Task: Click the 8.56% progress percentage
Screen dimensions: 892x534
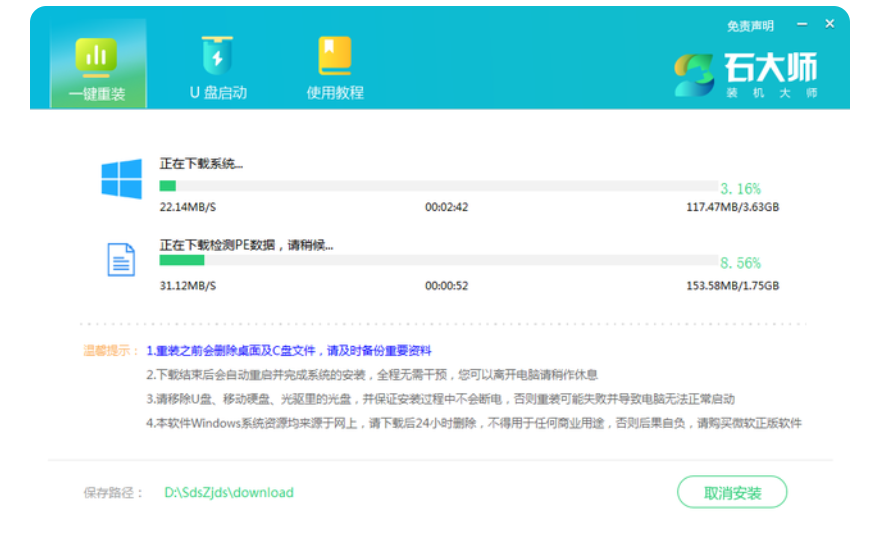Action: pos(740,263)
